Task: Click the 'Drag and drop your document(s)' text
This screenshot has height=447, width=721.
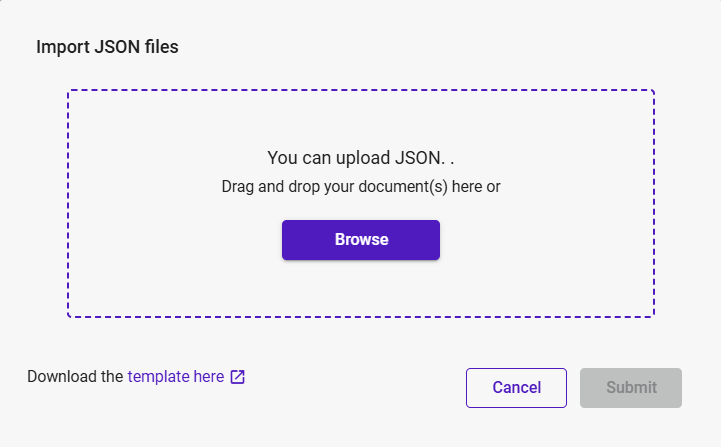Action: (x=360, y=186)
